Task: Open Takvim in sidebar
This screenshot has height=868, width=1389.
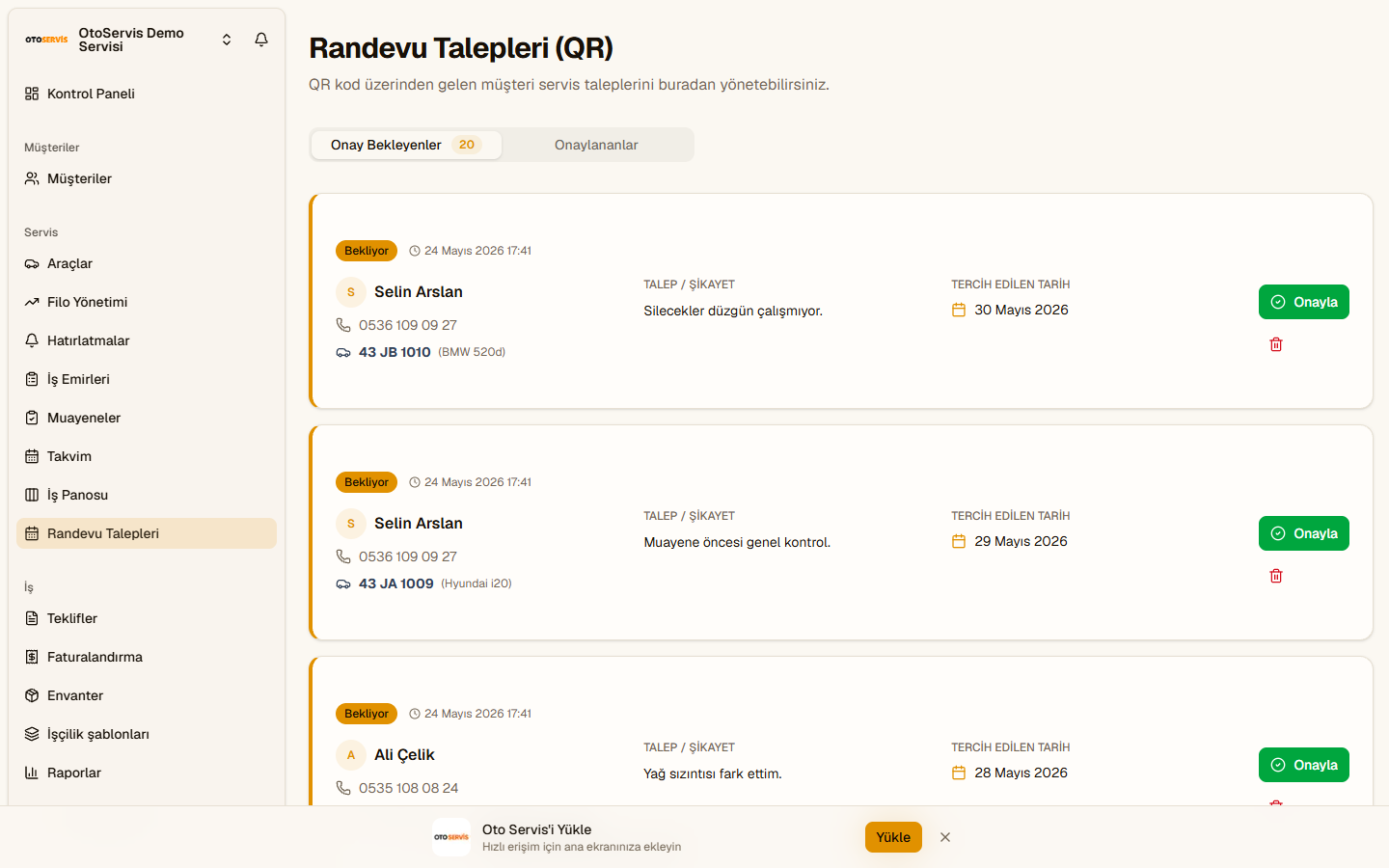Action: [147, 456]
